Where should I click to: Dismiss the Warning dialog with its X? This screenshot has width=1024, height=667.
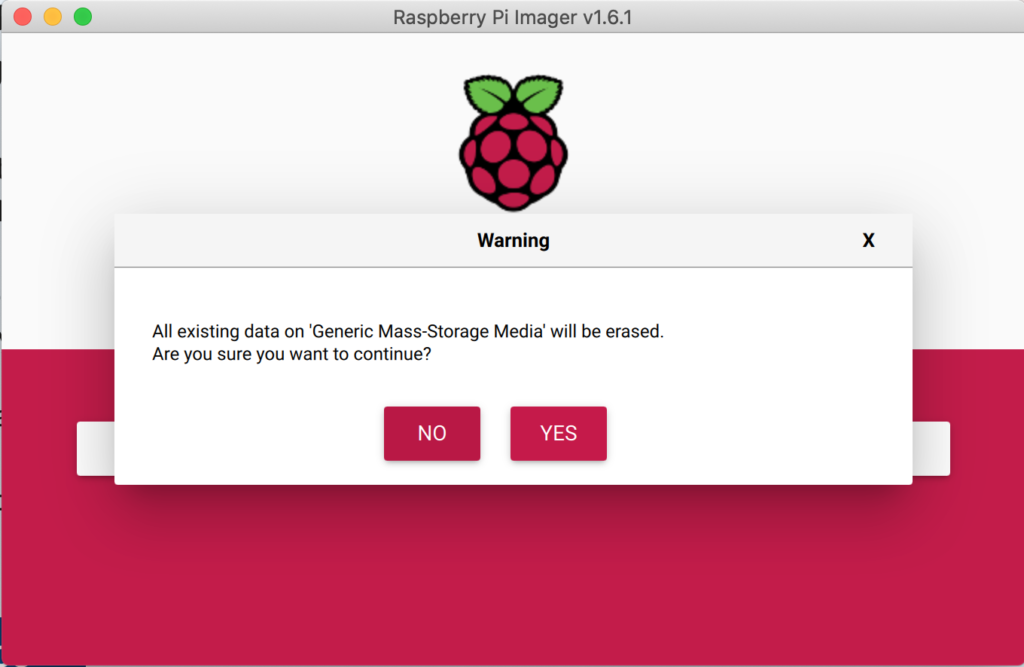pyautogui.click(x=868, y=240)
